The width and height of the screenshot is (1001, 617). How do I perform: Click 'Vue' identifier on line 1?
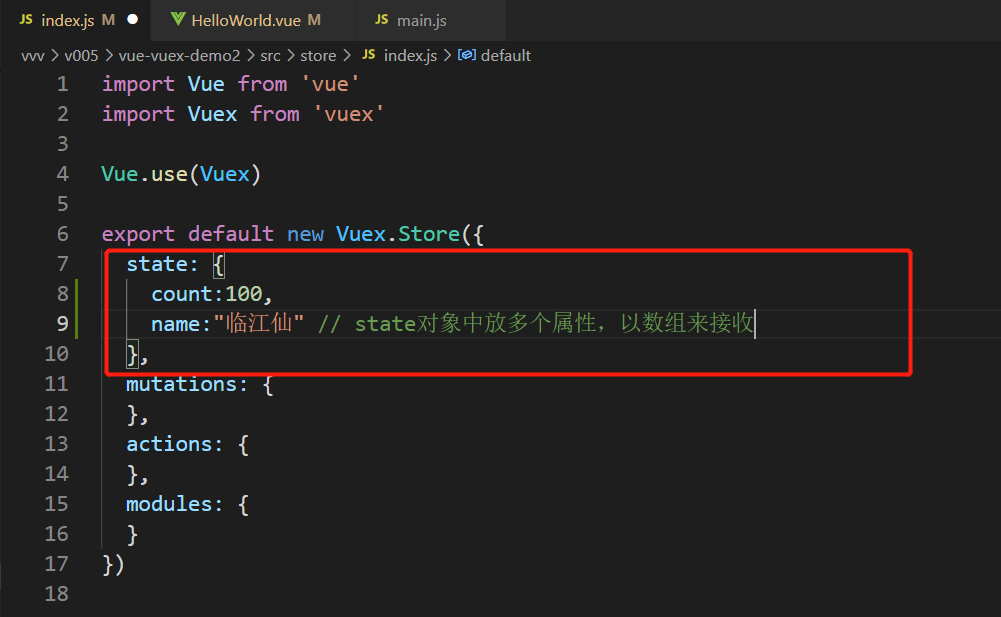(206, 84)
